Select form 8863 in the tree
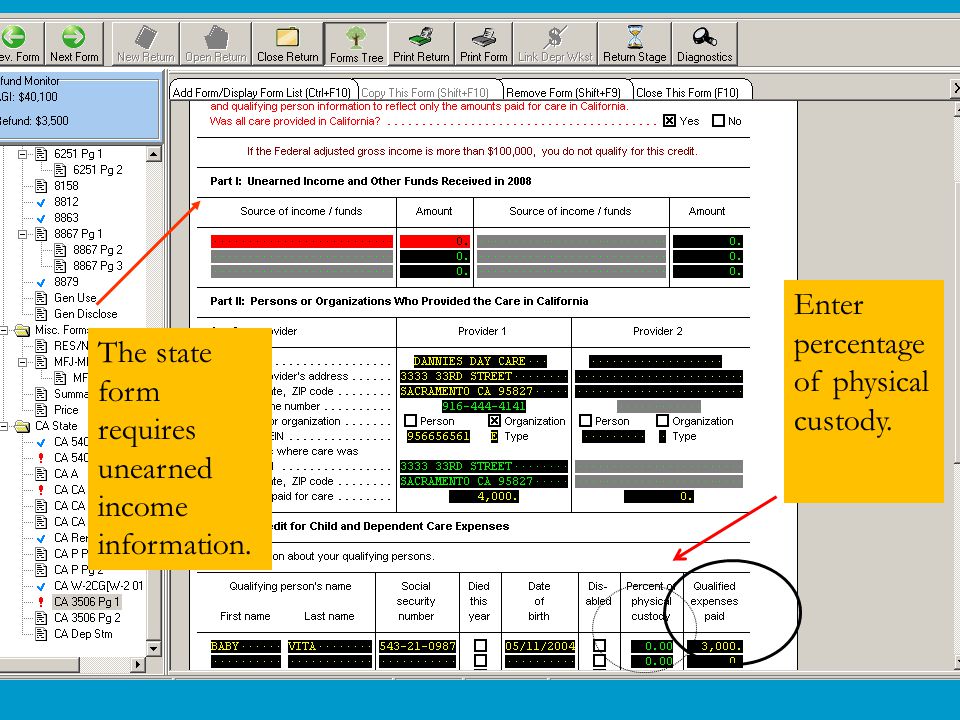The height and width of the screenshot is (720, 960). click(66, 217)
